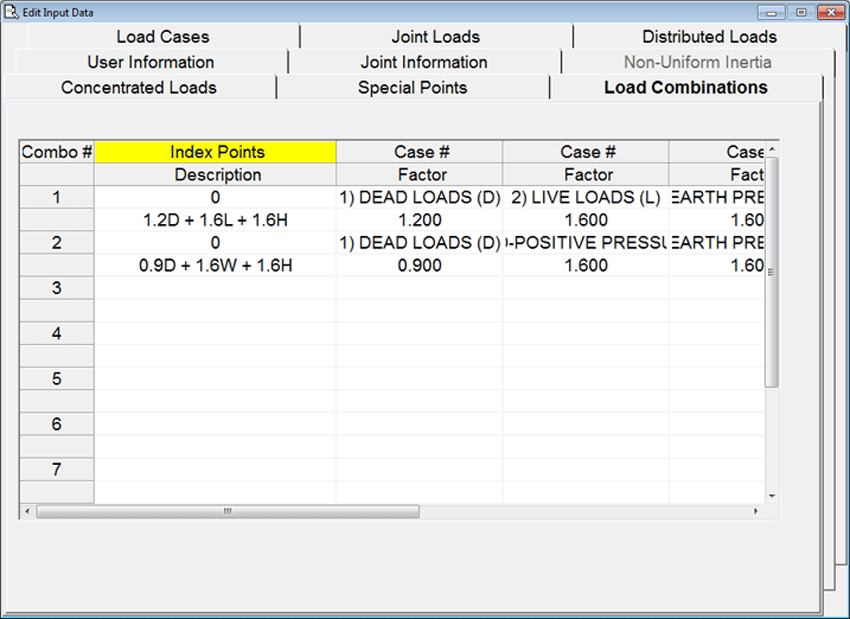Open the Distributed Loads tab
This screenshot has height=619, width=850.
[708, 37]
